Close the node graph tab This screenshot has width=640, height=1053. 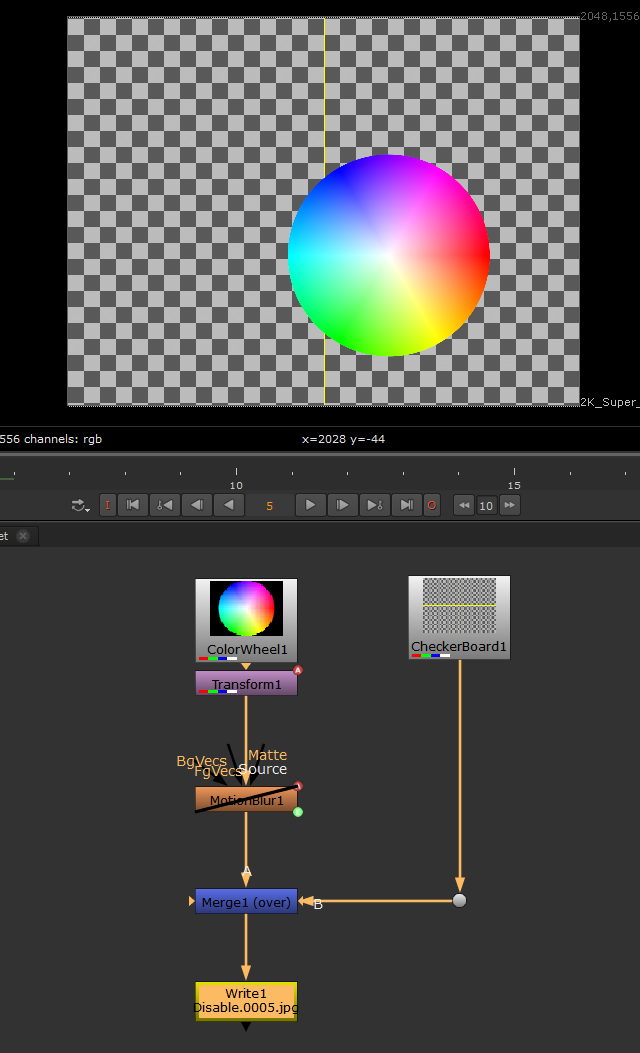23,536
